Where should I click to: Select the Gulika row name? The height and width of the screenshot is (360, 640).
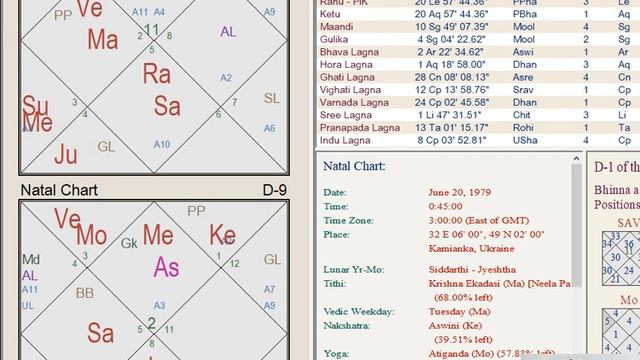click(x=334, y=40)
